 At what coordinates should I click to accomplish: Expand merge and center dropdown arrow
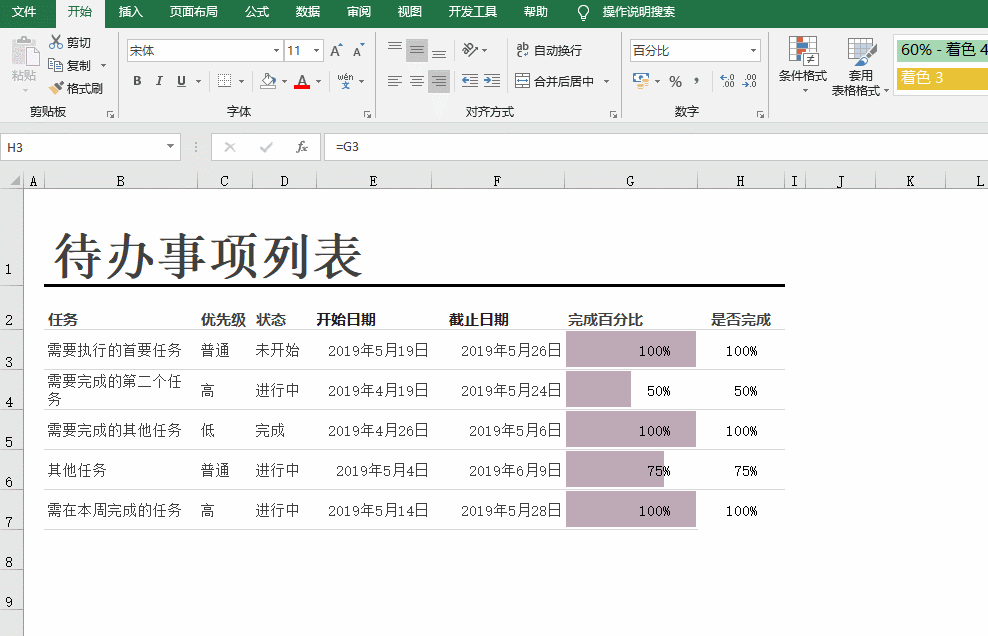click(x=607, y=81)
